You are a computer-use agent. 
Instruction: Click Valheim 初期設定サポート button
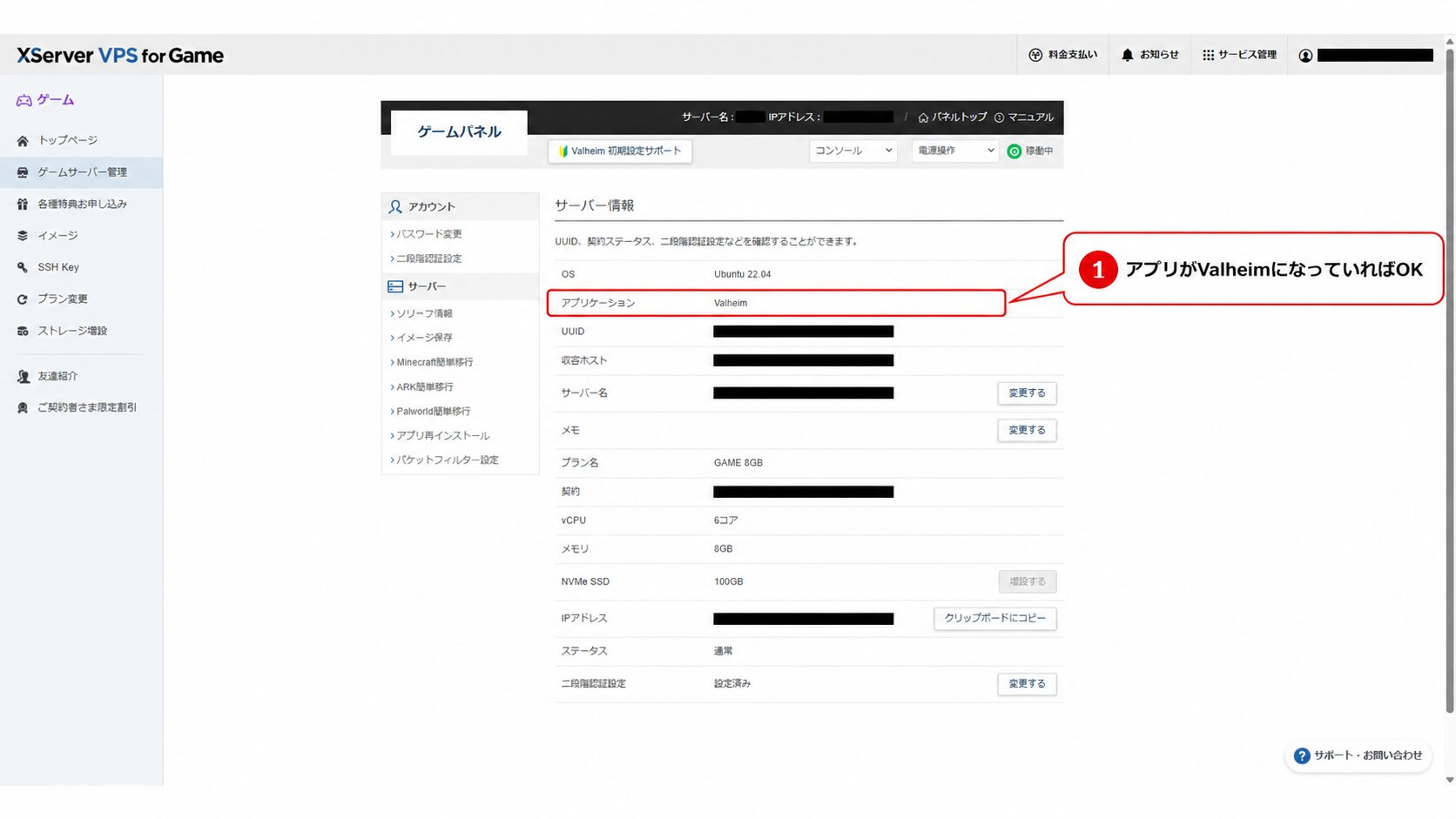click(620, 151)
